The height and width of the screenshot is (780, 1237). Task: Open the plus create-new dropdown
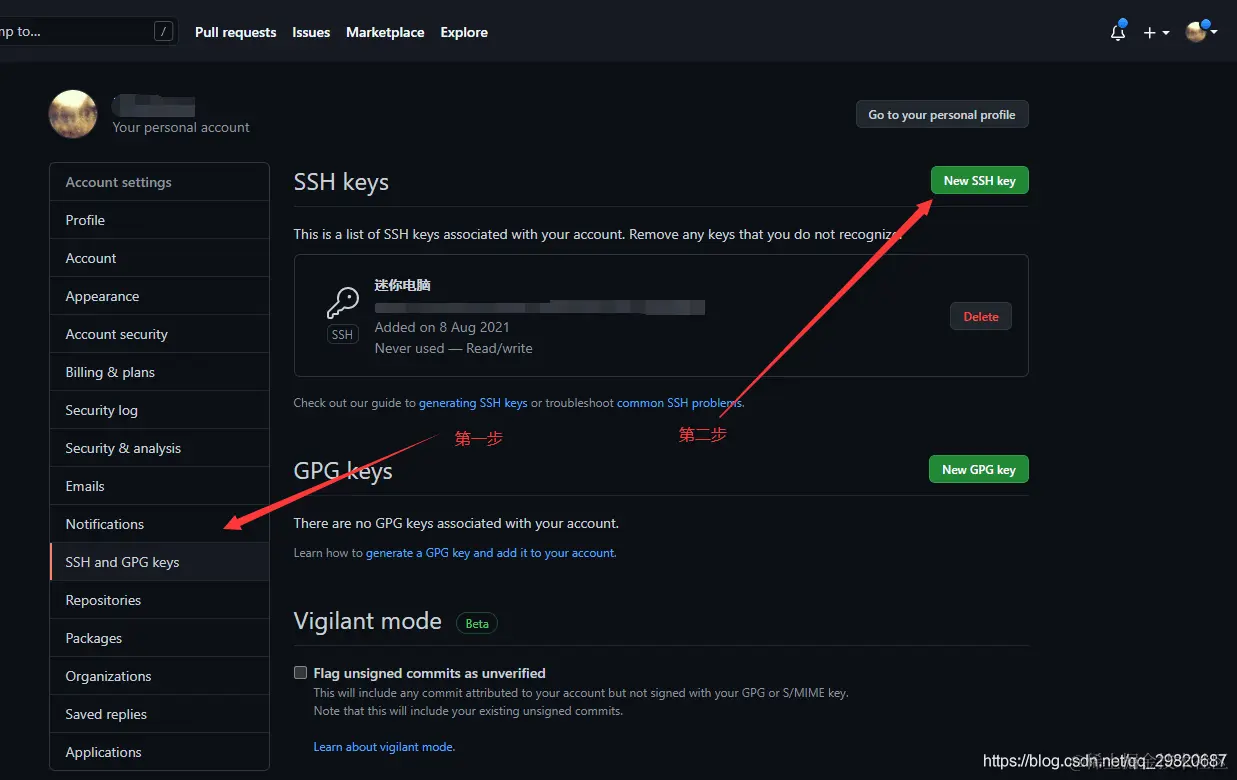click(1156, 33)
